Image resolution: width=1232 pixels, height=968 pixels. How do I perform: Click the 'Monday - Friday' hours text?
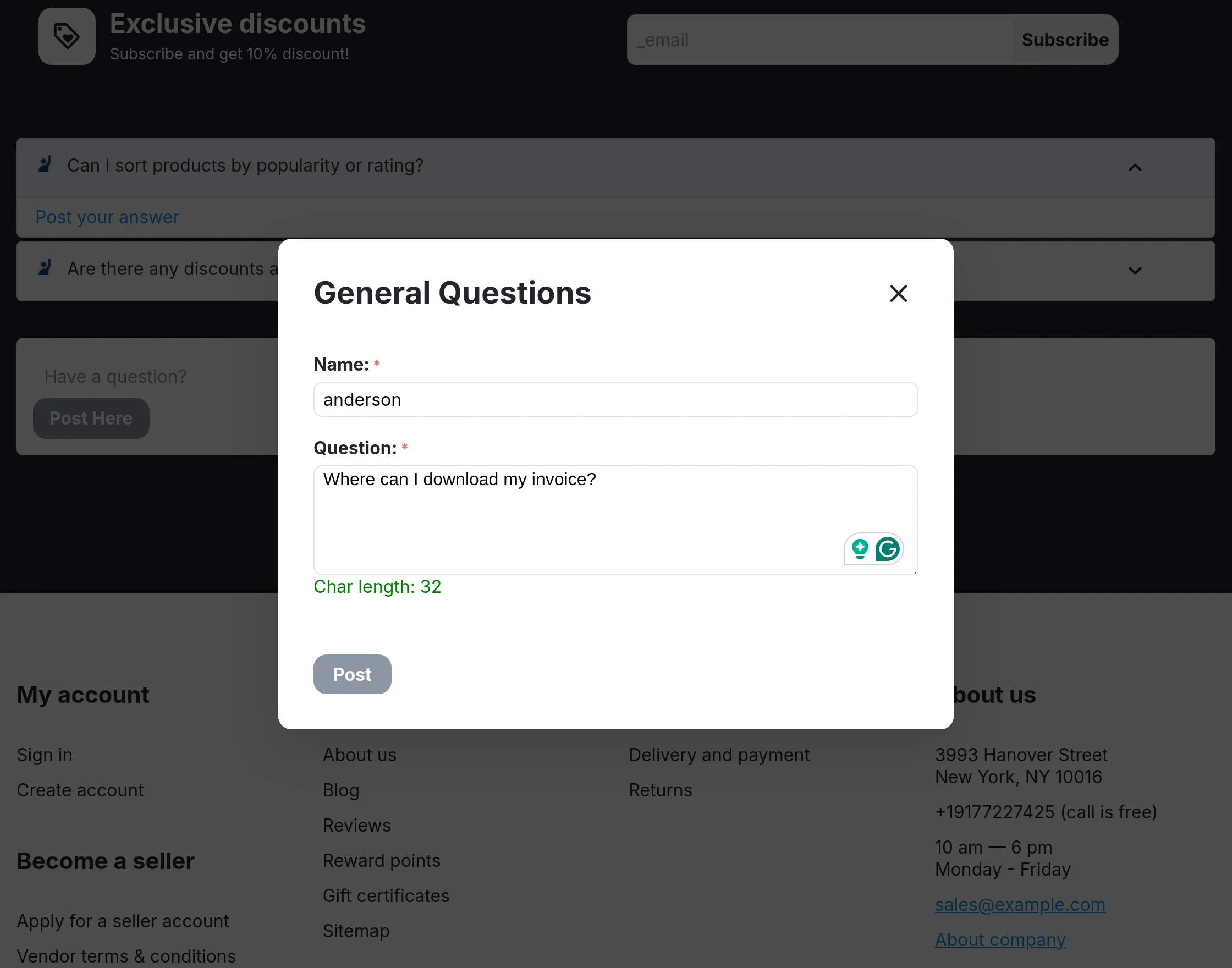pos(1003,870)
